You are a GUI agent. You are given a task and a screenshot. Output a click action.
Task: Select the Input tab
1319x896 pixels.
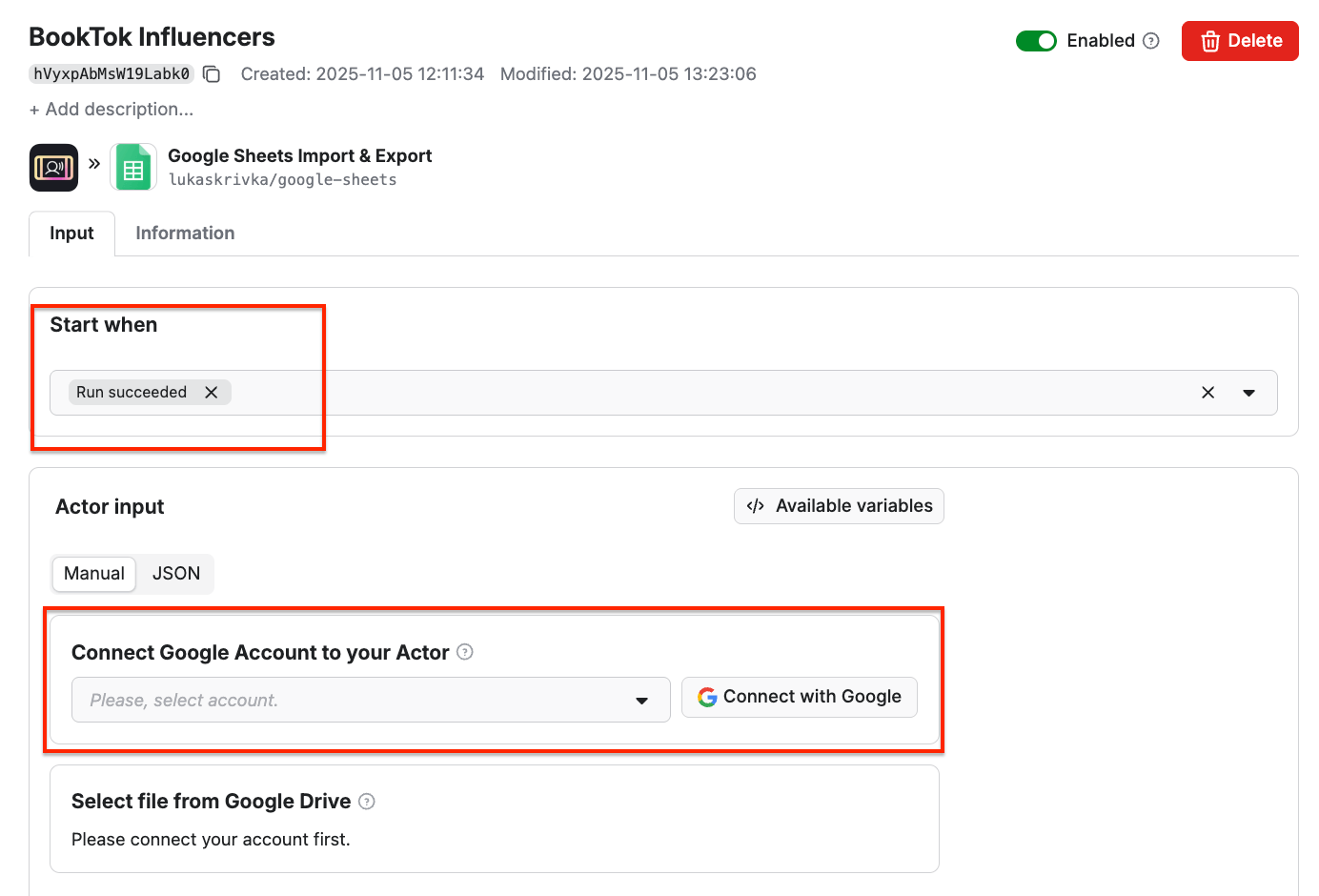pos(71,233)
